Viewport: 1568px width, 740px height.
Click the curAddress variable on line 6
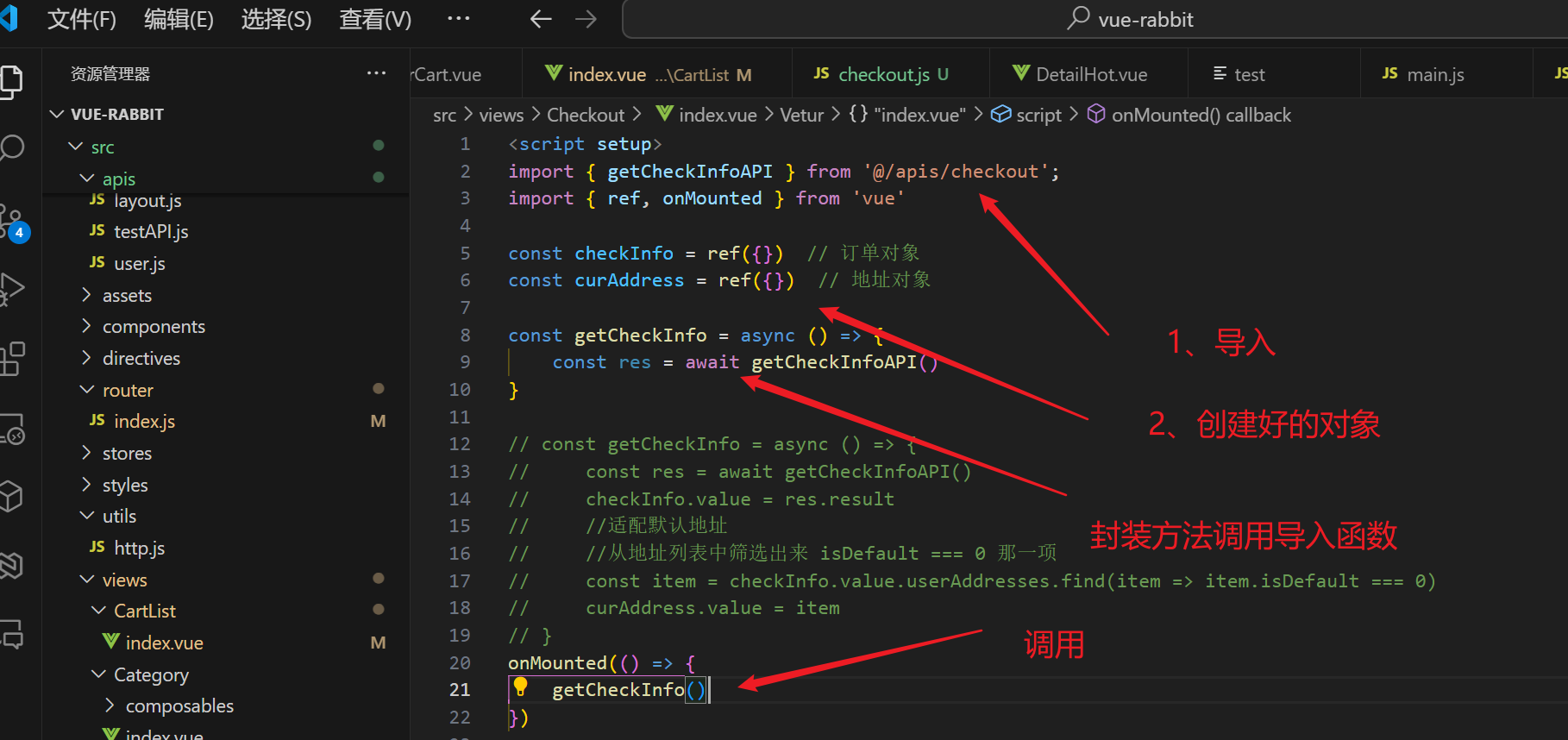(629, 280)
